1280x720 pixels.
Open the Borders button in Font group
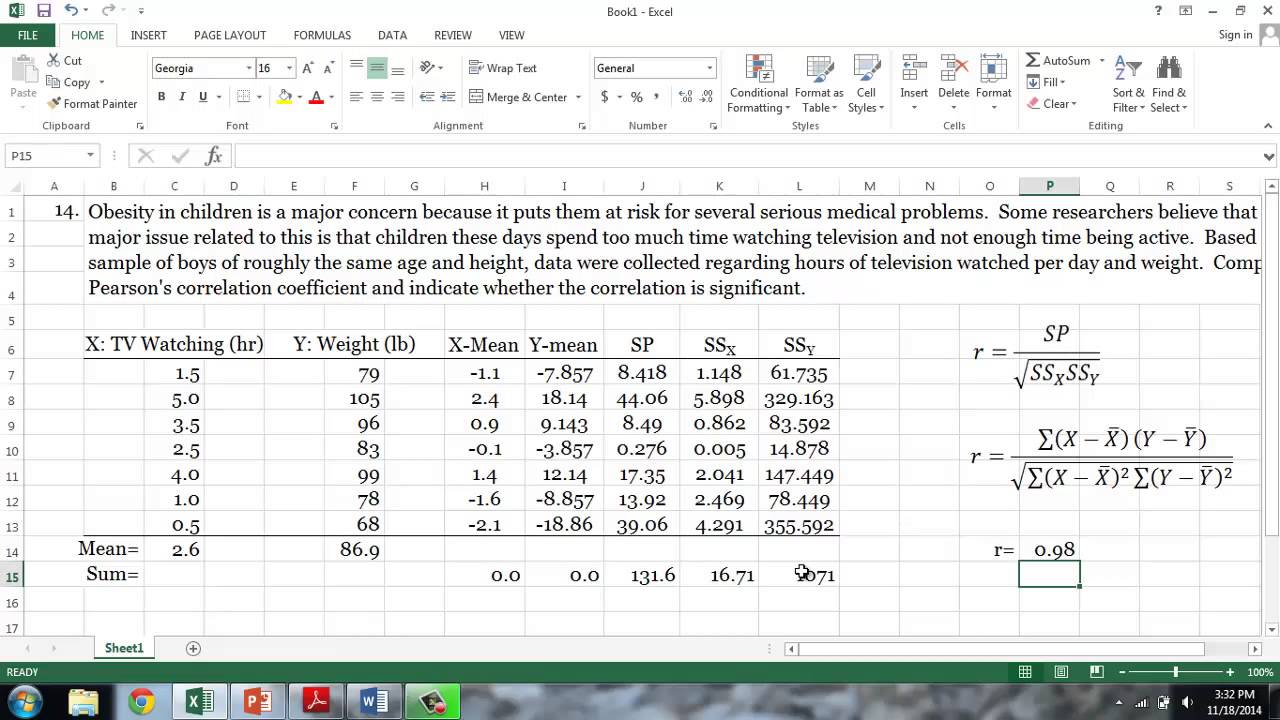coord(243,97)
